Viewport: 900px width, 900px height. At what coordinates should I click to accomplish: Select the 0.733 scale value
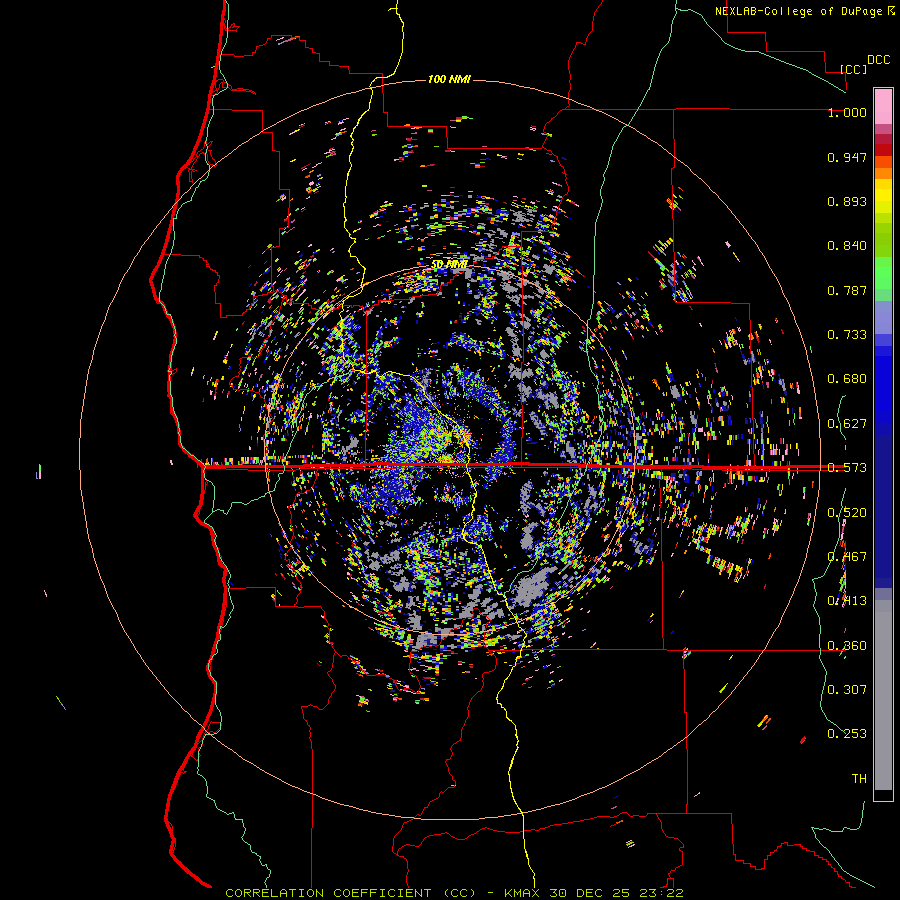847,335
